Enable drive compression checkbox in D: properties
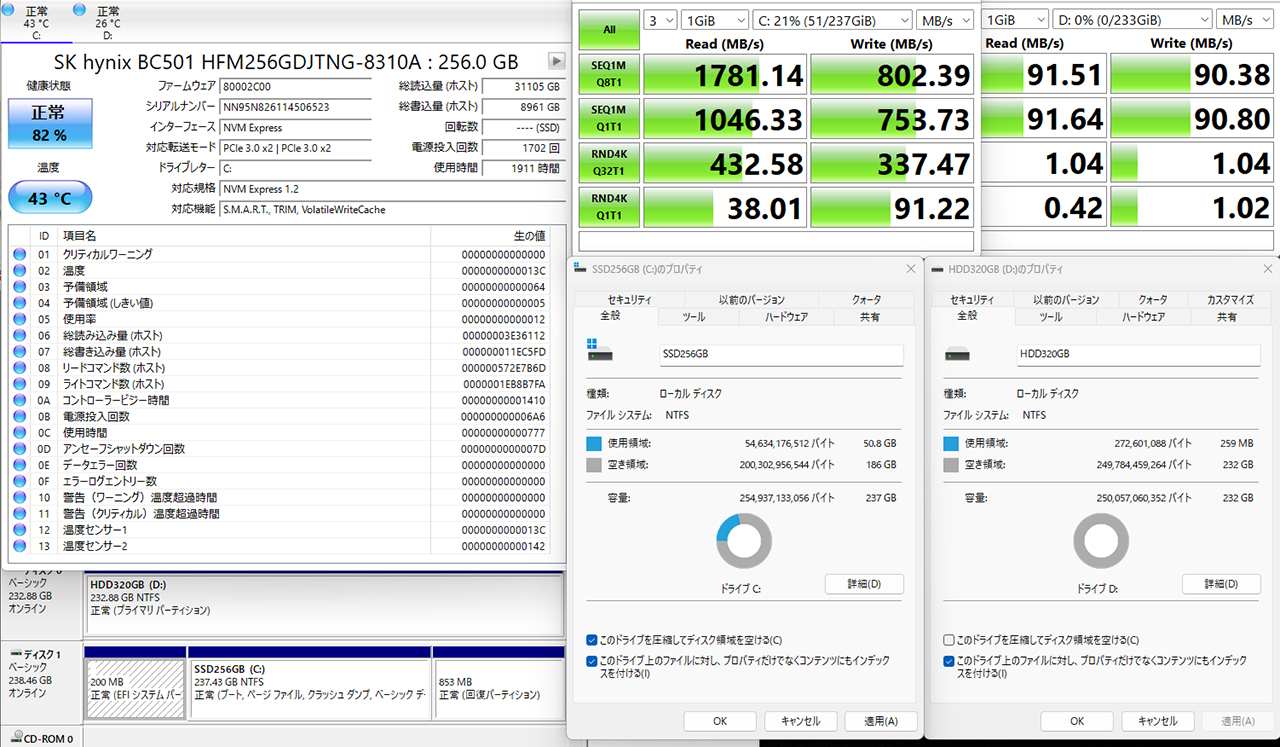 949,640
